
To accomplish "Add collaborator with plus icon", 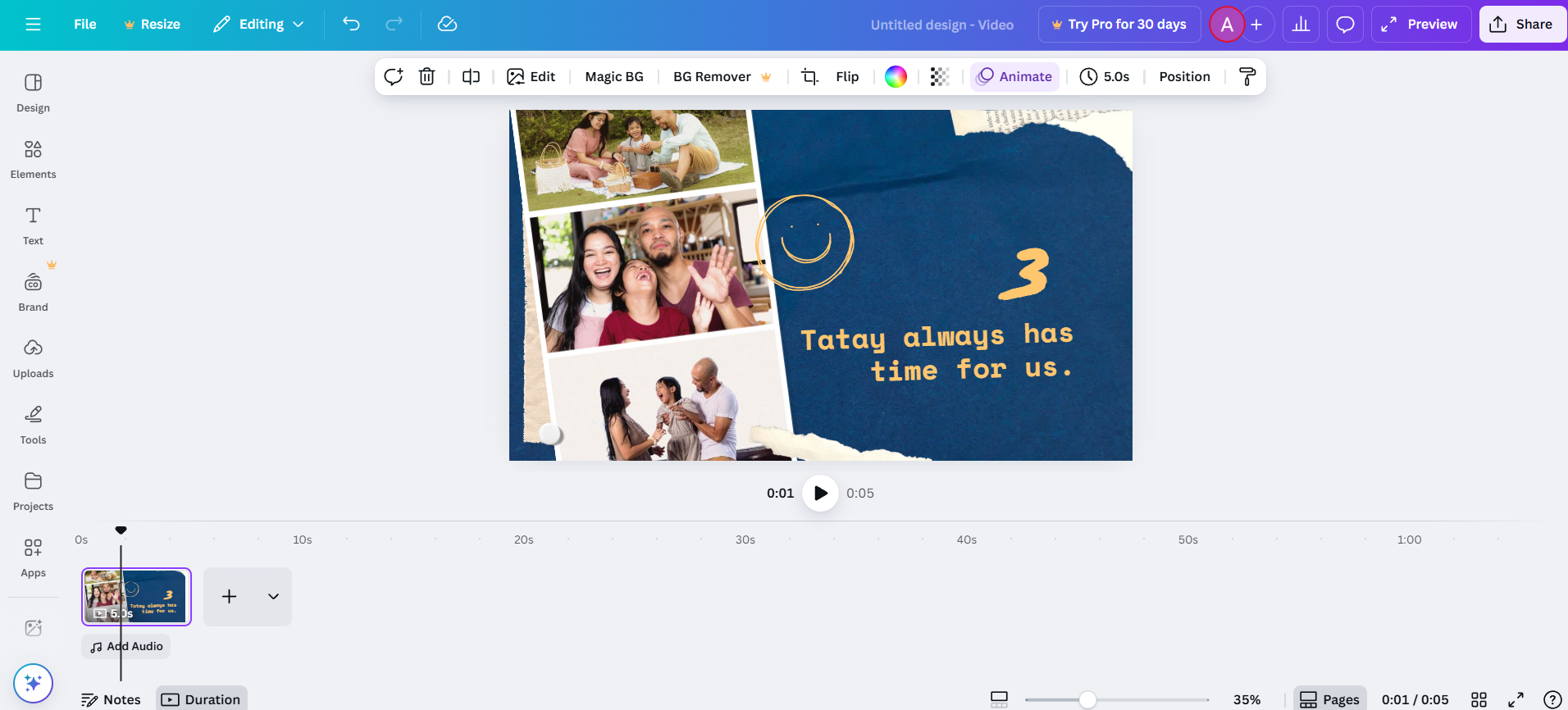I will click(1256, 25).
